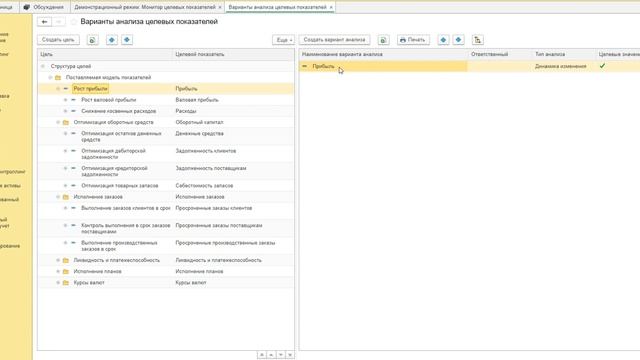Collapse the Поставляемая модель показателей node
The height and width of the screenshot is (360, 640).
tap(50, 78)
